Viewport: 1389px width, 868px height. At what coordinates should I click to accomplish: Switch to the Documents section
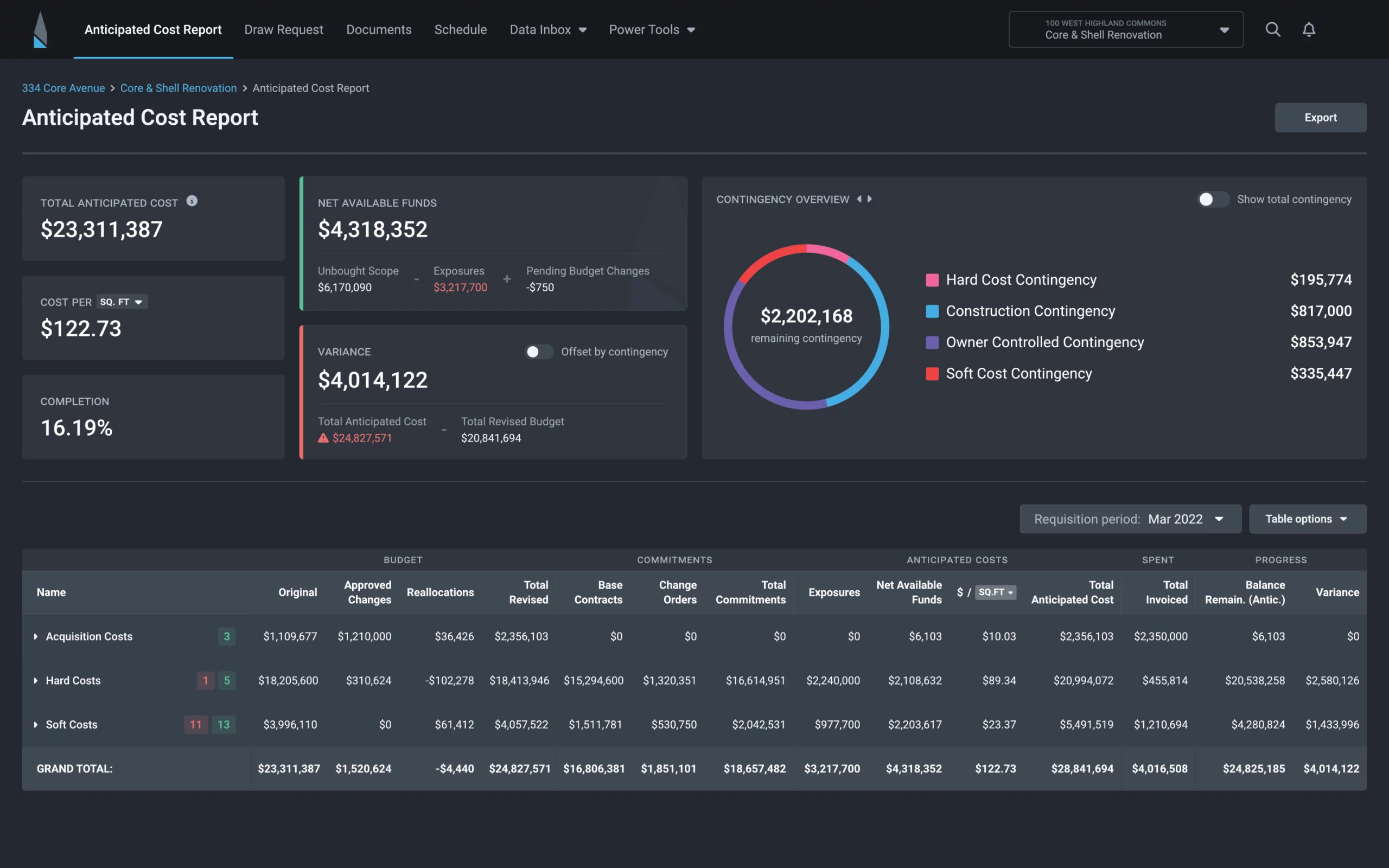point(379,29)
